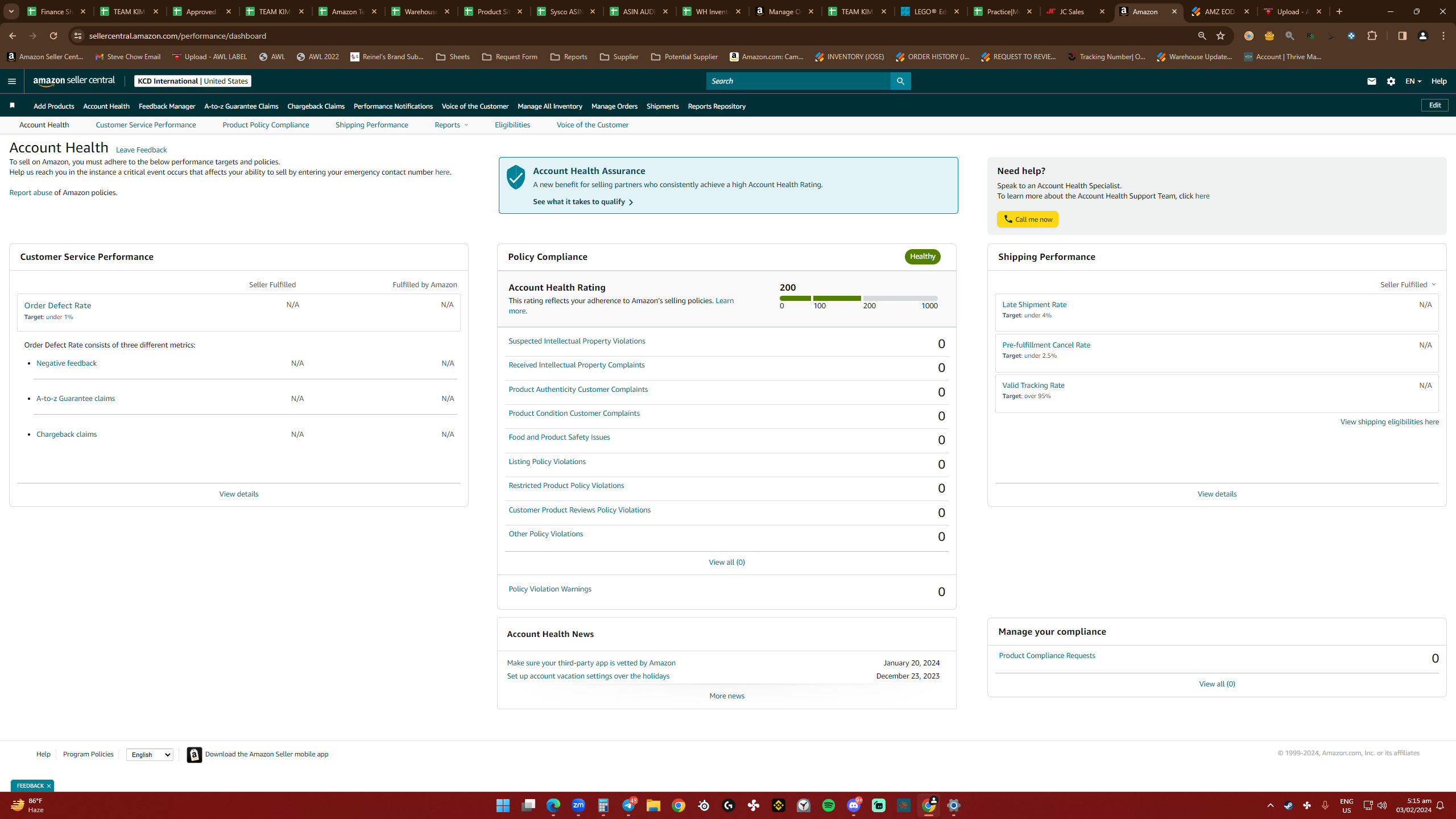Open browser extensions puzzle icon
Screen dimensions: 1456x819
coord(1372,36)
